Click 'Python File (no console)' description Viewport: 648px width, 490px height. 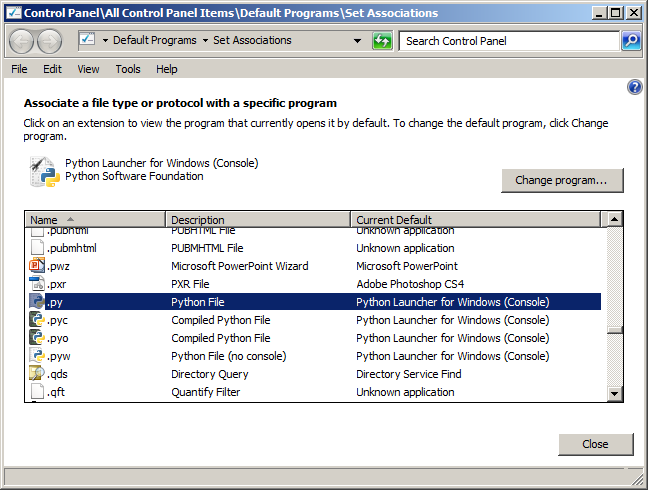coord(229,356)
